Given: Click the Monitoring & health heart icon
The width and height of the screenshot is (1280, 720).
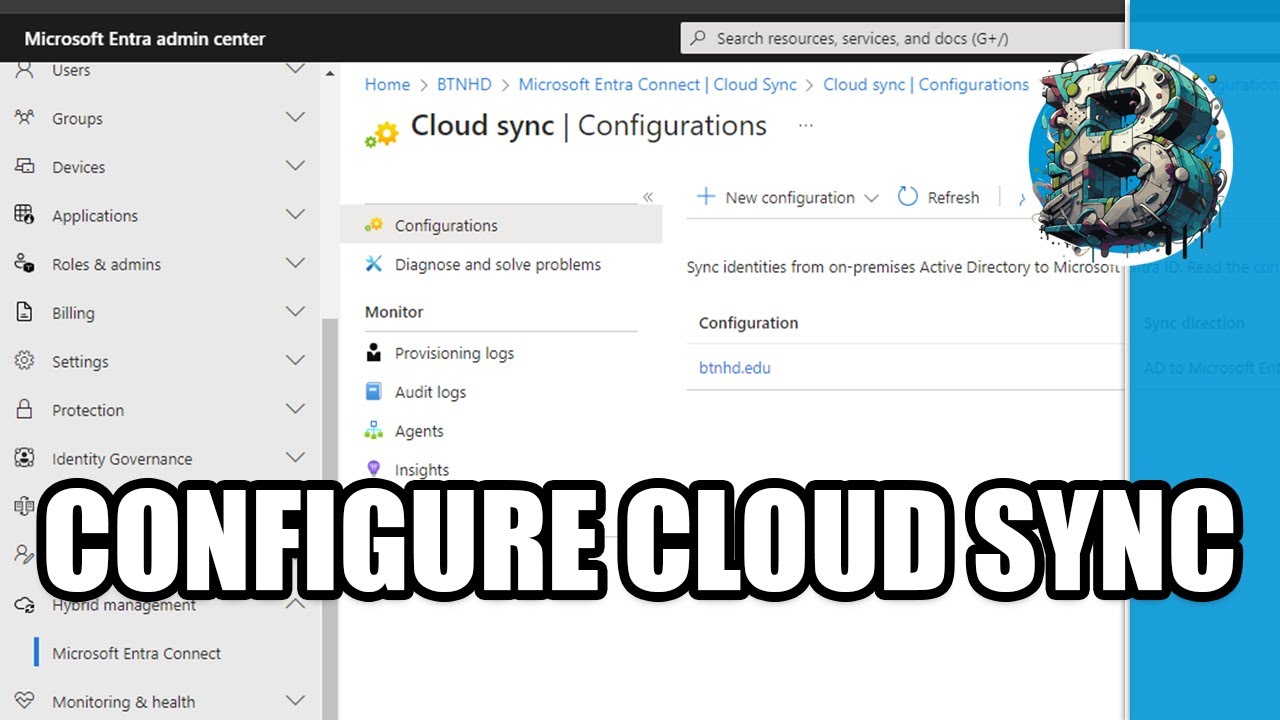Looking at the screenshot, I should [25, 702].
